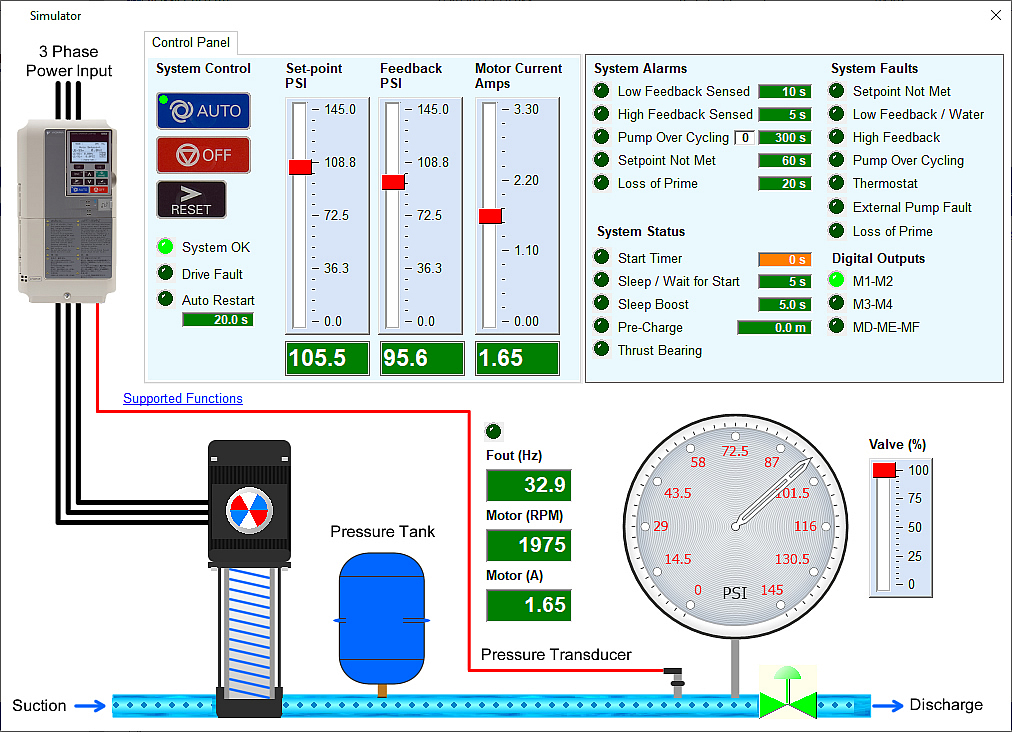This screenshot has width=1012, height=732.
Task: Open the Control Panel tab
Action: point(191,43)
